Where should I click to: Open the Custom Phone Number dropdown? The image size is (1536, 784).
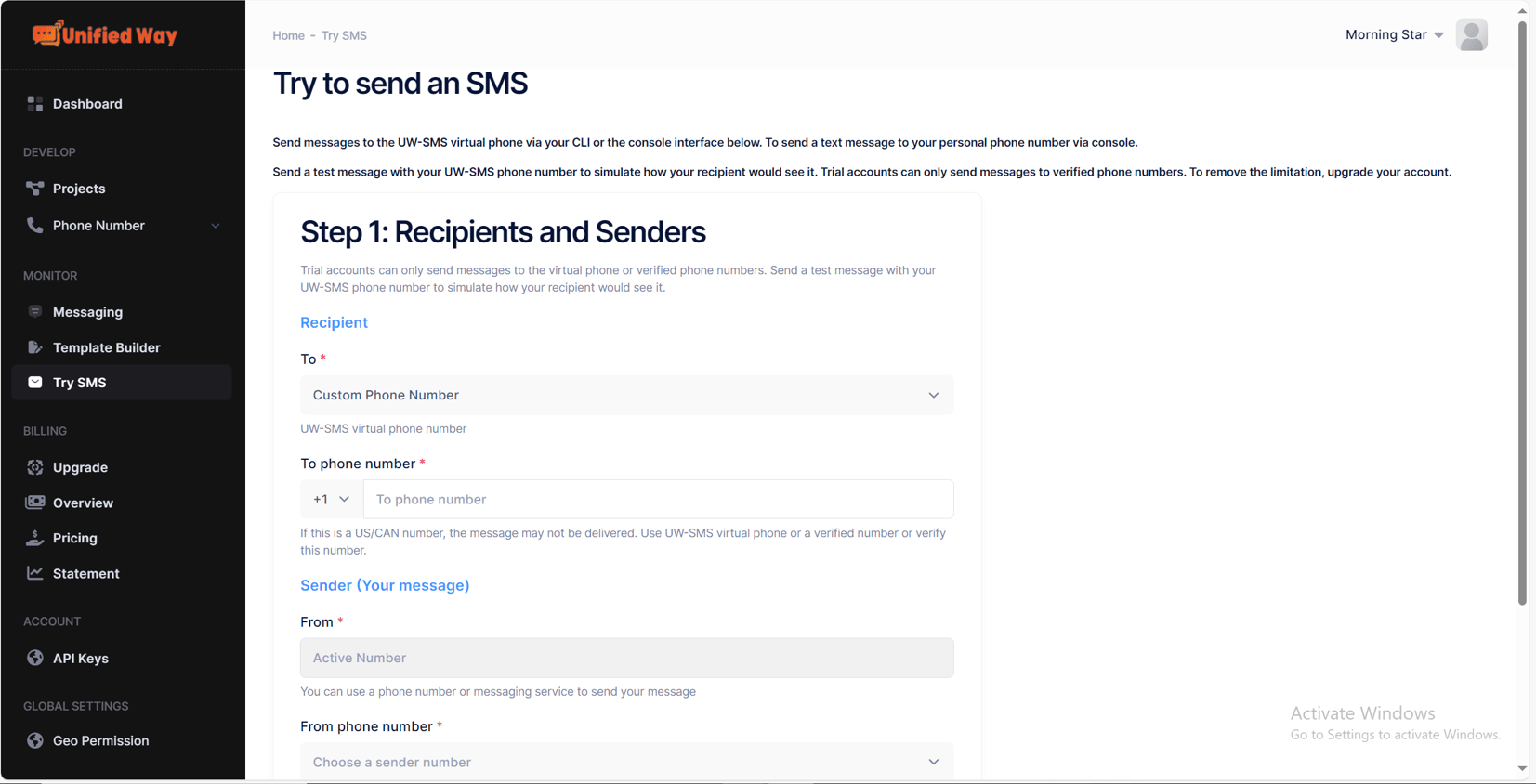(x=626, y=395)
